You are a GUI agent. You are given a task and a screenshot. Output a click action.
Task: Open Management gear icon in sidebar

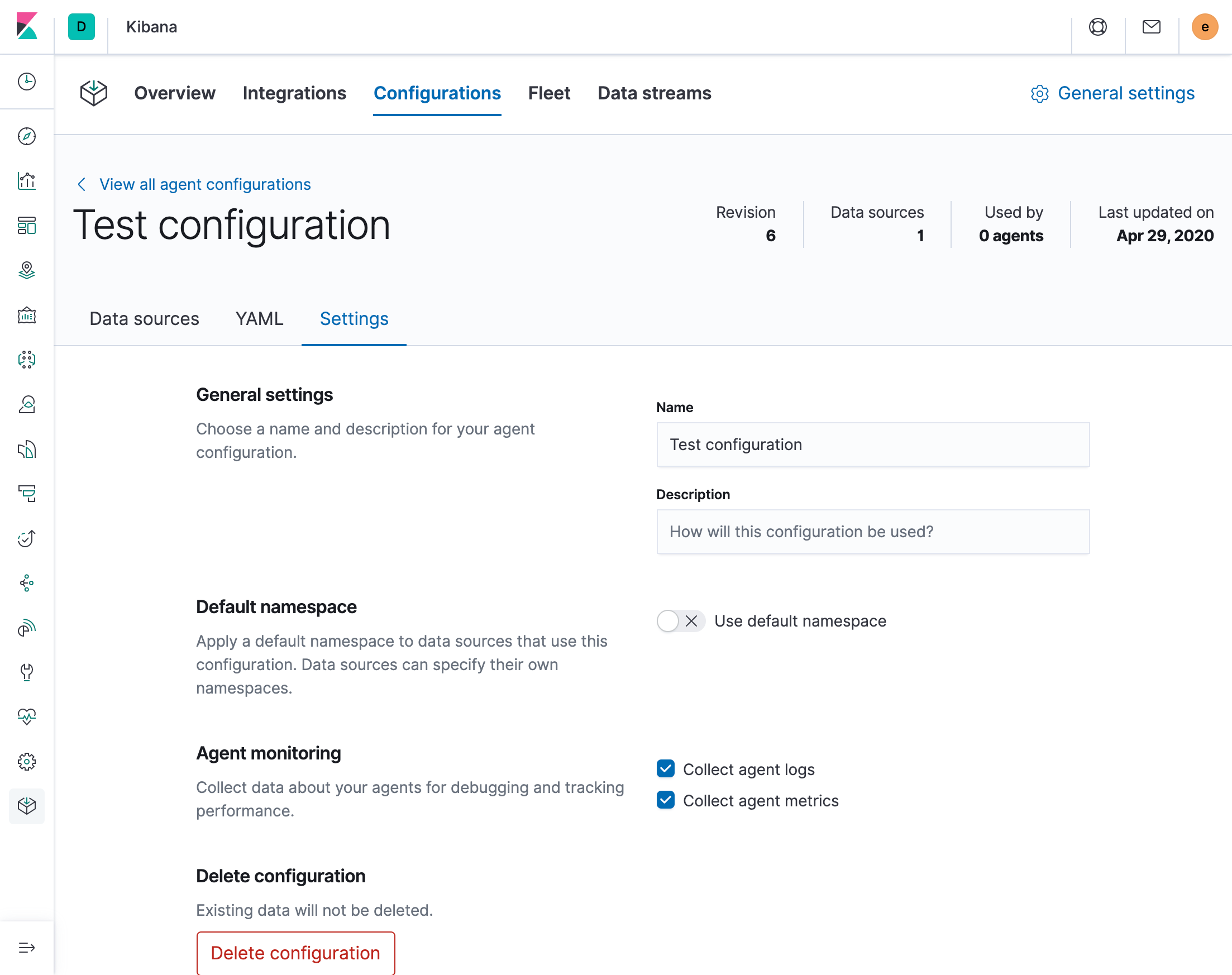tap(27, 761)
